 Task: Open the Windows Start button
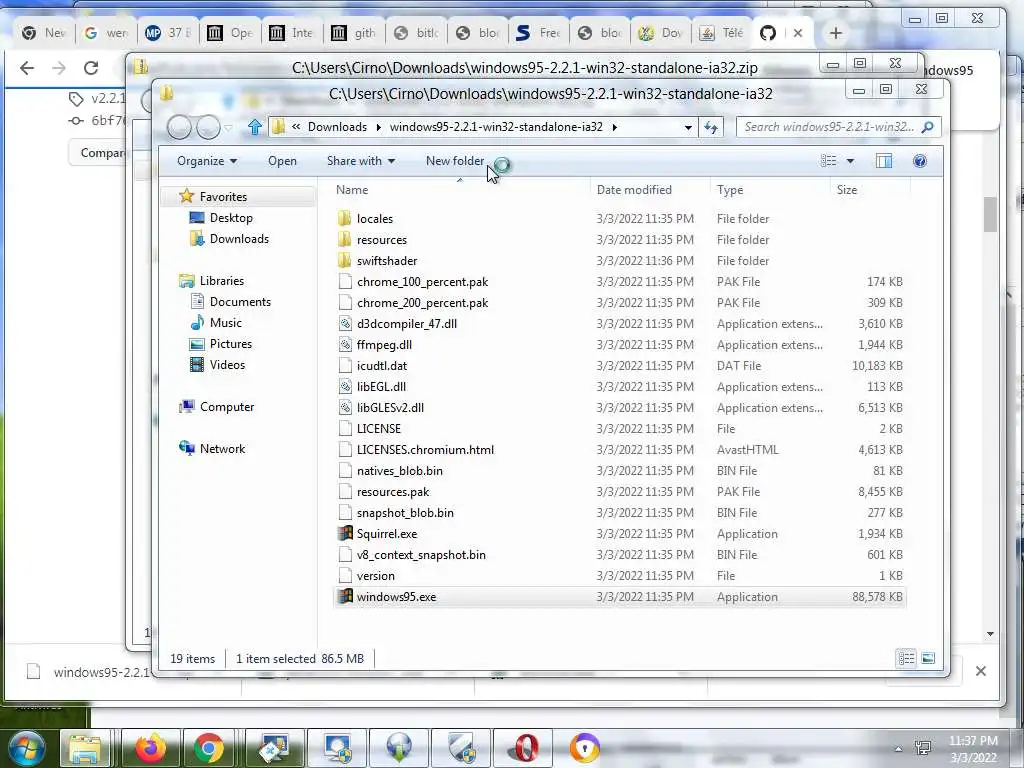click(26, 747)
